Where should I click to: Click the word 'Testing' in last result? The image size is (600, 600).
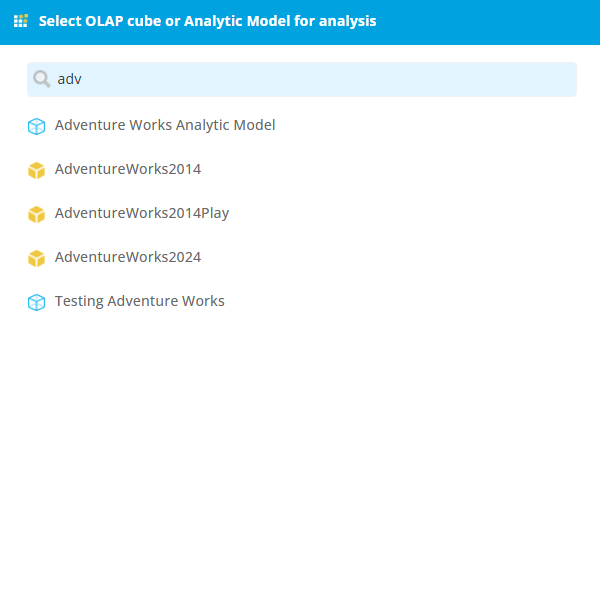coord(79,302)
